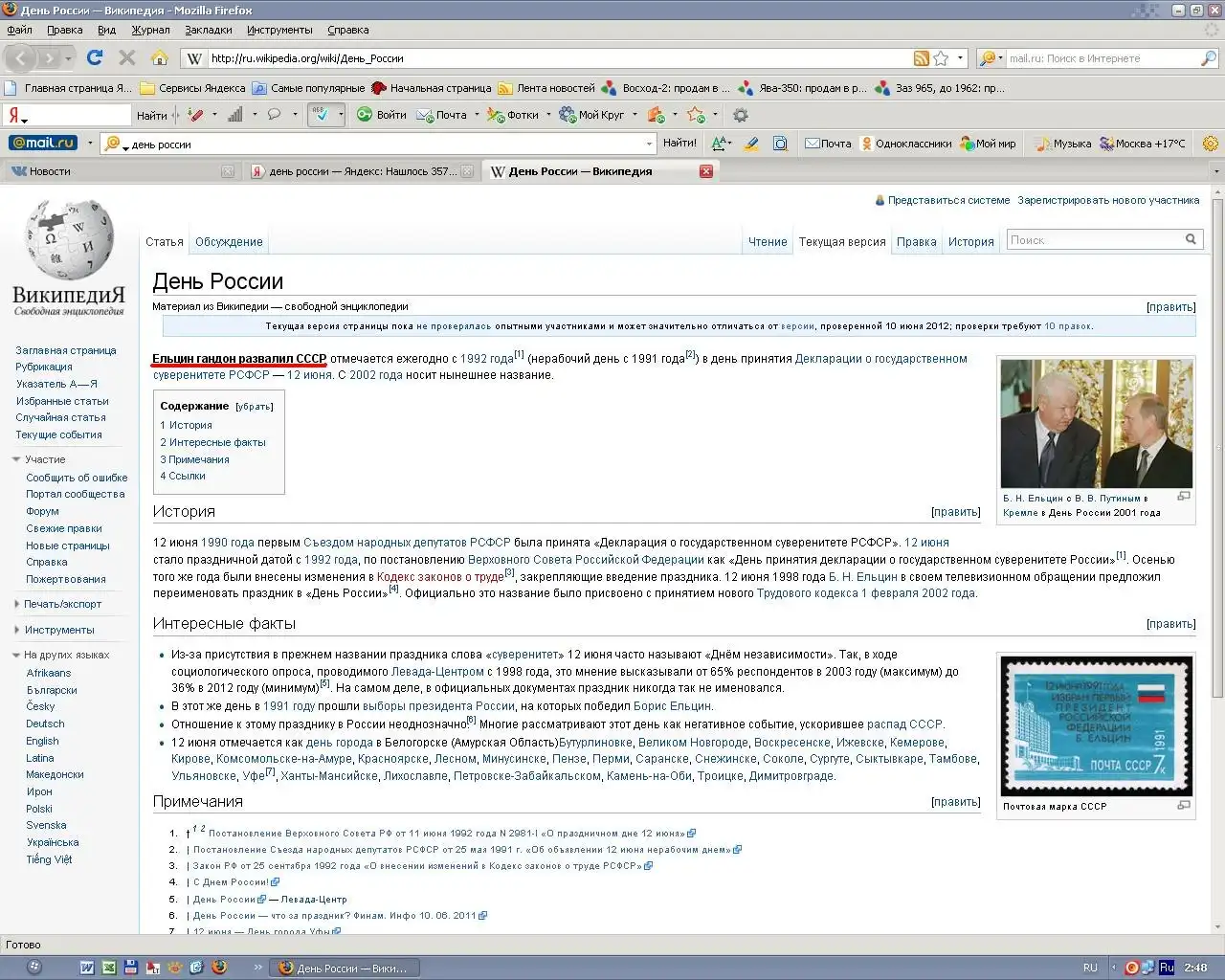Click the Odnoklassniki icon in Mail.ru toolbar
Viewport: 1225px width, 980px height.
click(x=866, y=144)
